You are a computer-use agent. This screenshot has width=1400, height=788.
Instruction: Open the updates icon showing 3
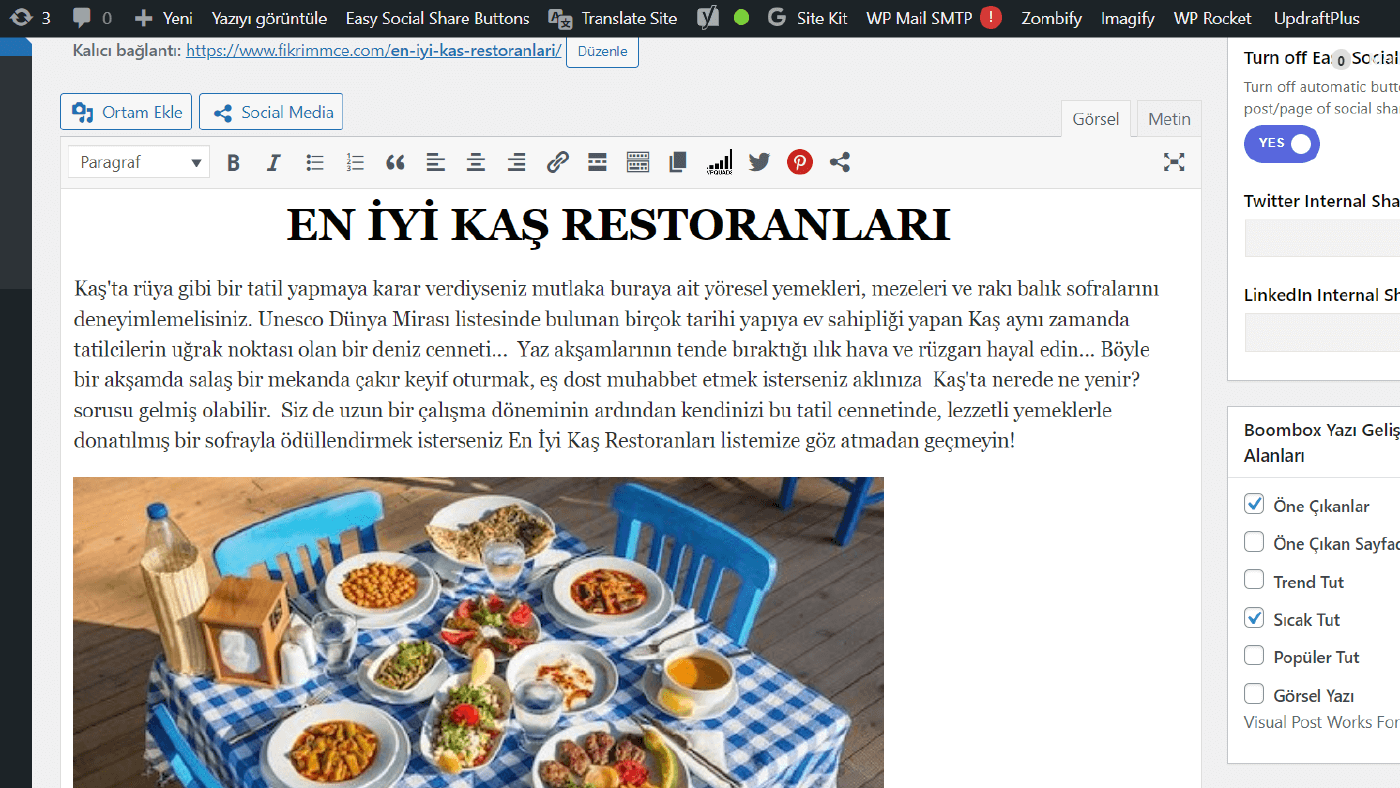(30, 18)
